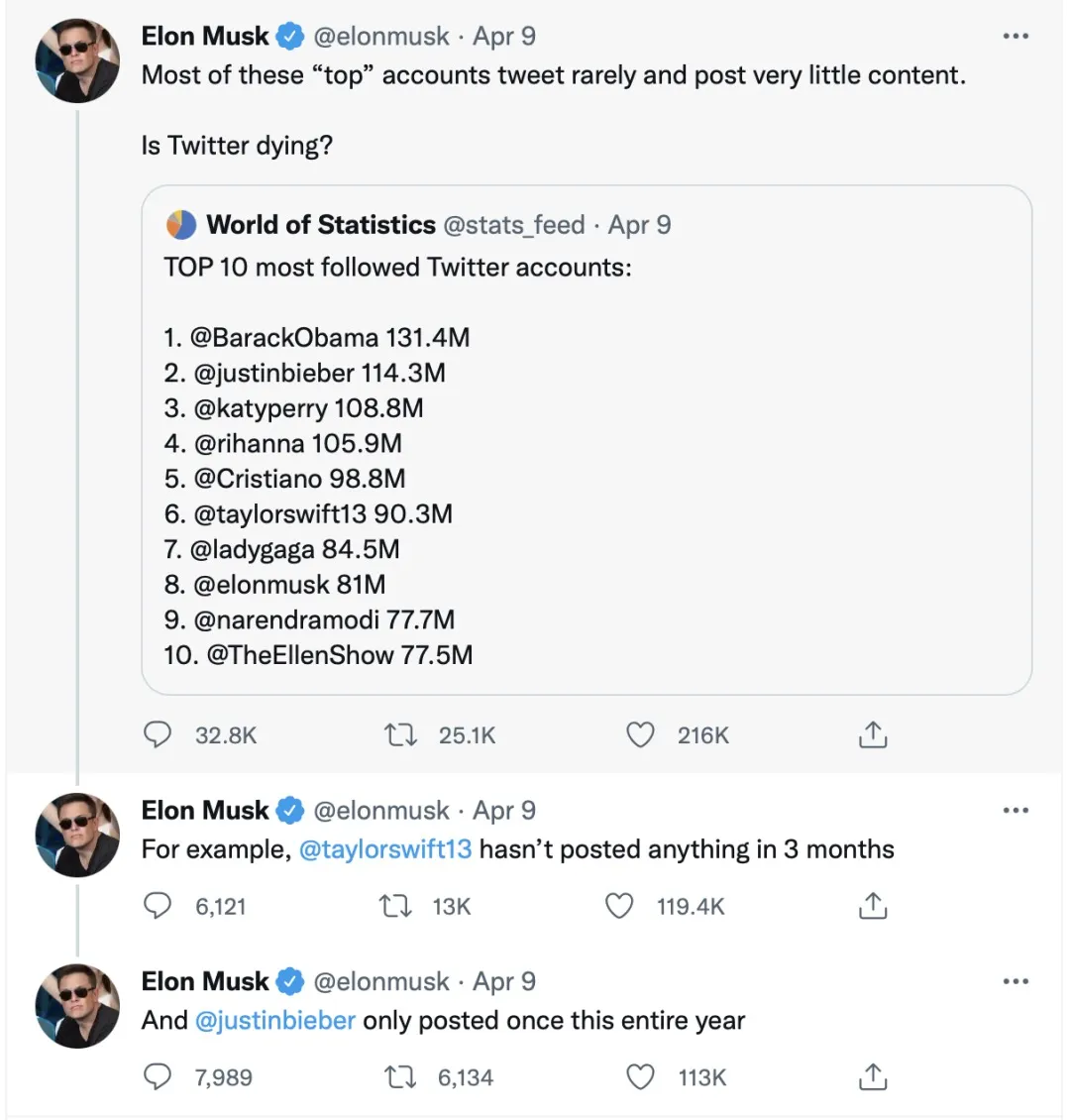The image size is (1070, 1120).
Task: Retweet the tweet with 6,134 retweets
Action: 399,1076
